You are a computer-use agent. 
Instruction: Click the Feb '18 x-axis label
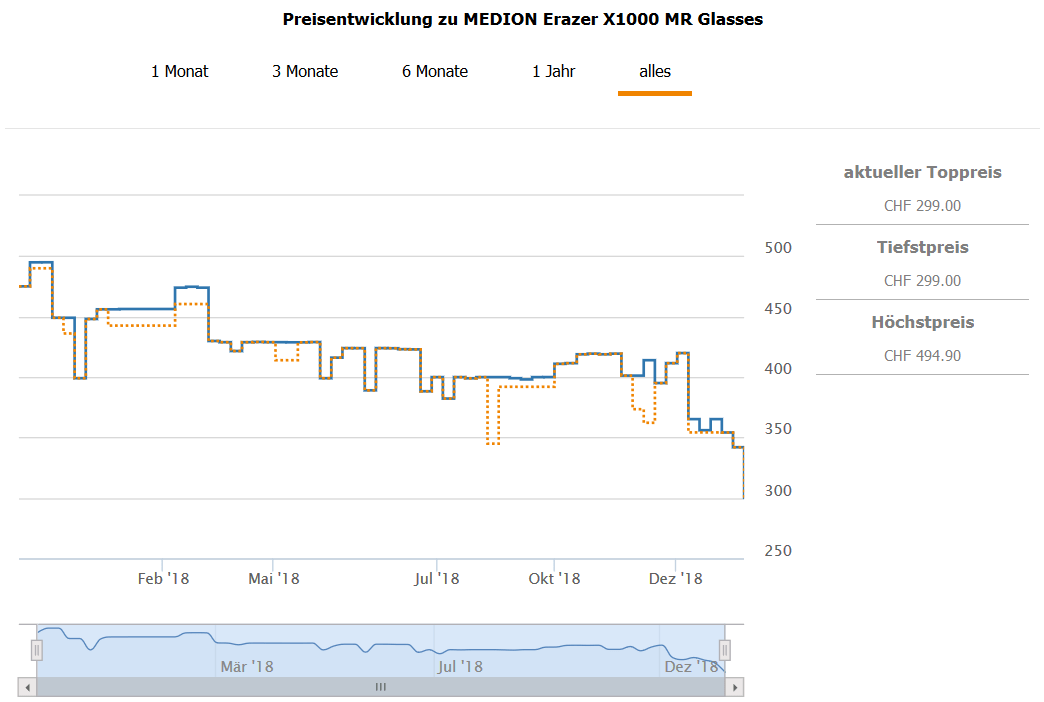[x=163, y=578]
